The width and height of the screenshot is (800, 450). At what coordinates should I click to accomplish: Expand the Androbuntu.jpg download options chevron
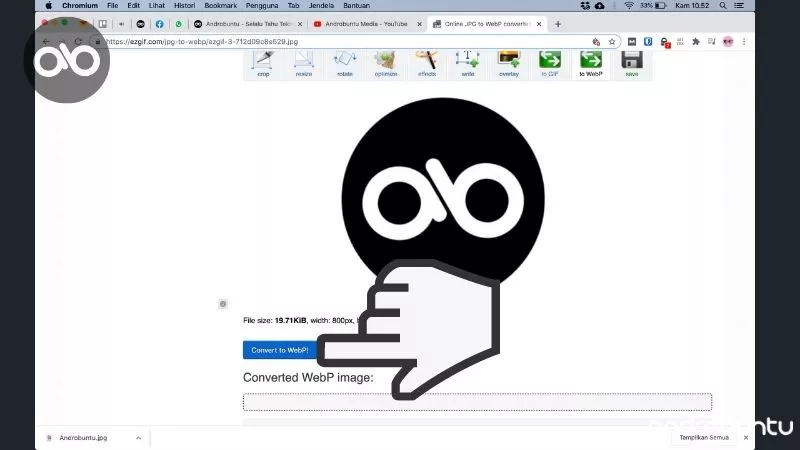pos(138,438)
